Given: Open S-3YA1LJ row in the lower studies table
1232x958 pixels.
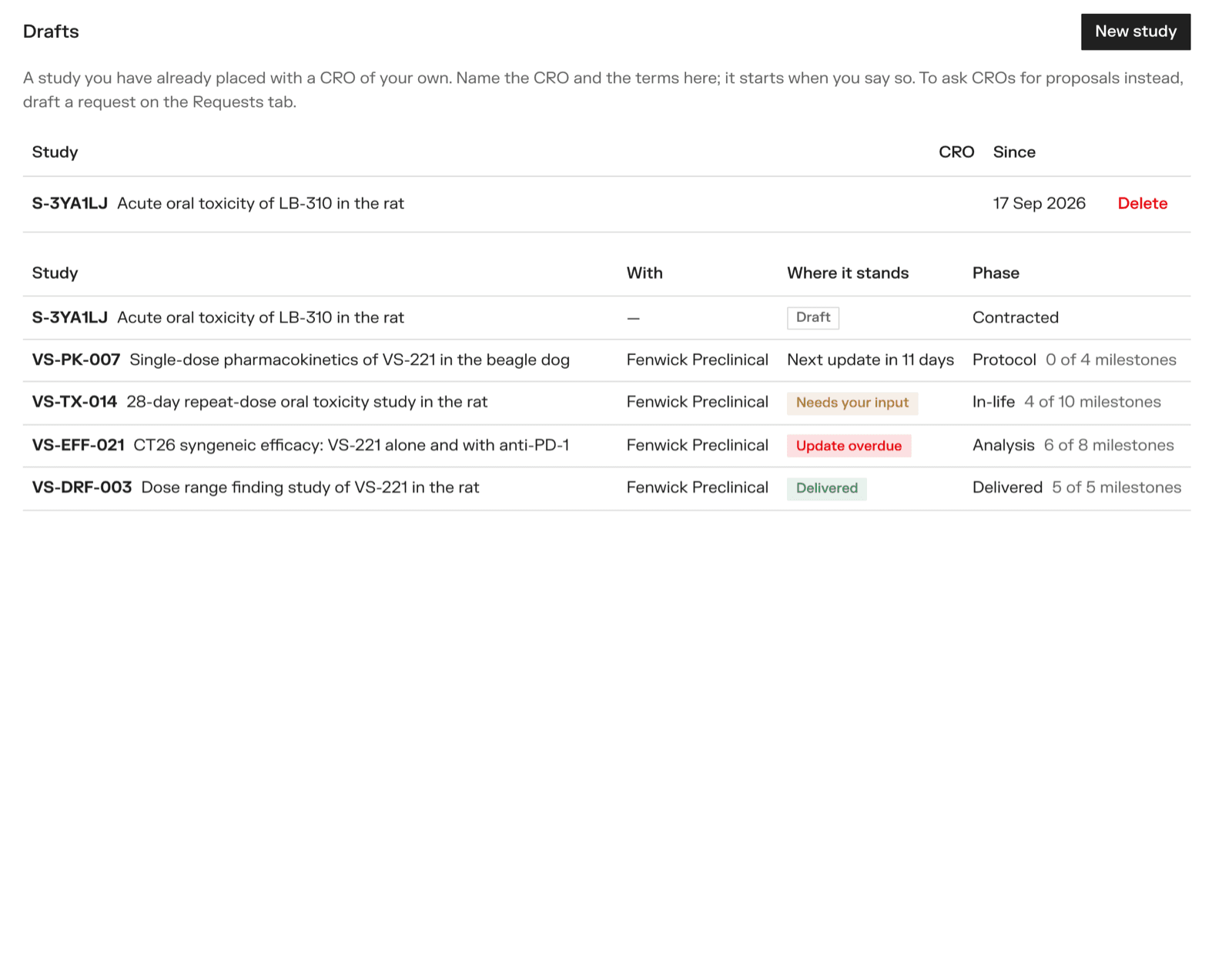Looking at the screenshot, I should (x=606, y=318).
